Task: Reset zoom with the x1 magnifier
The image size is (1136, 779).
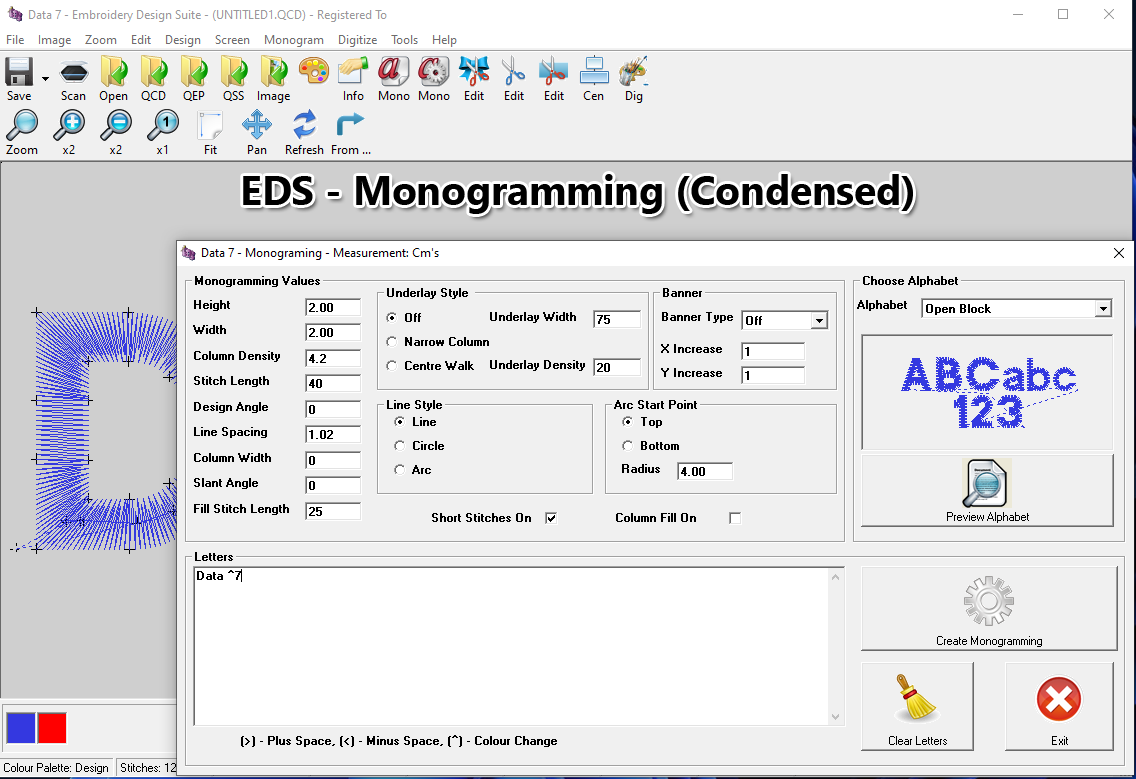Action: pyautogui.click(x=162, y=126)
